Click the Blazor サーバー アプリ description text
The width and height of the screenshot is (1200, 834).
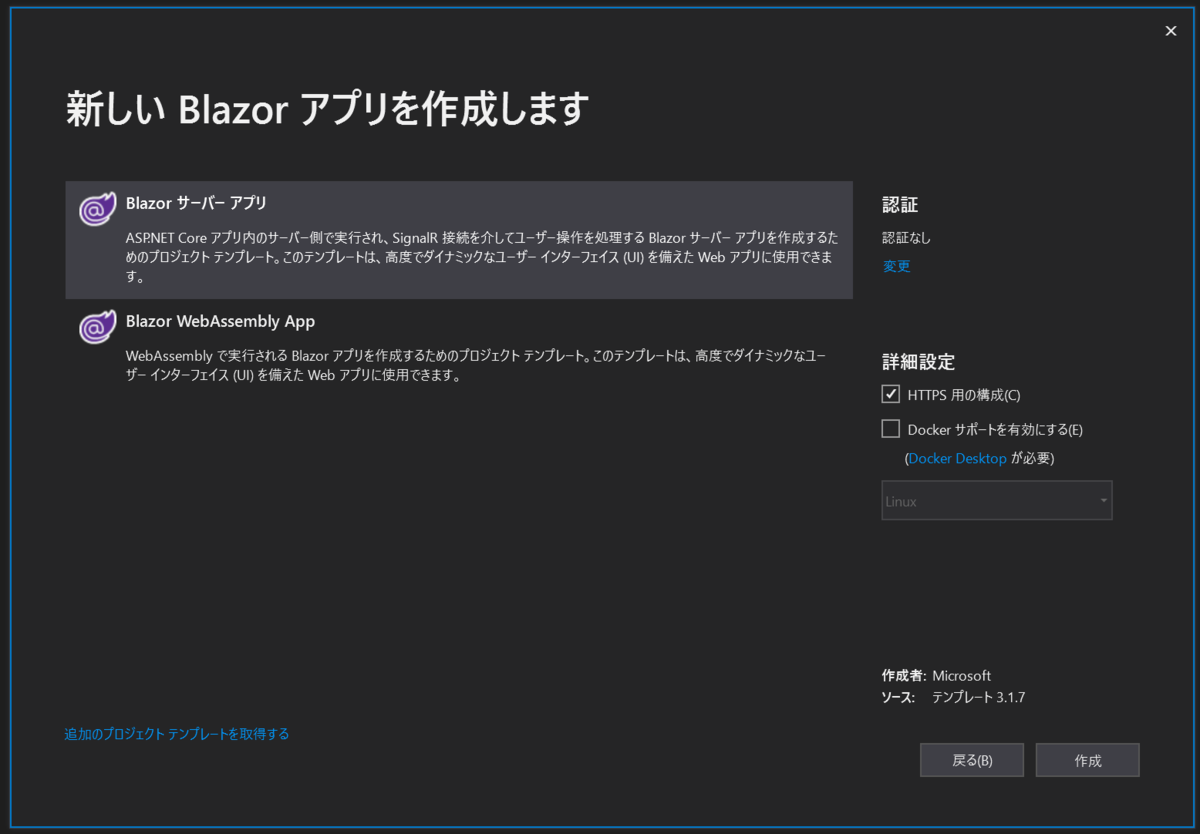click(x=482, y=258)
